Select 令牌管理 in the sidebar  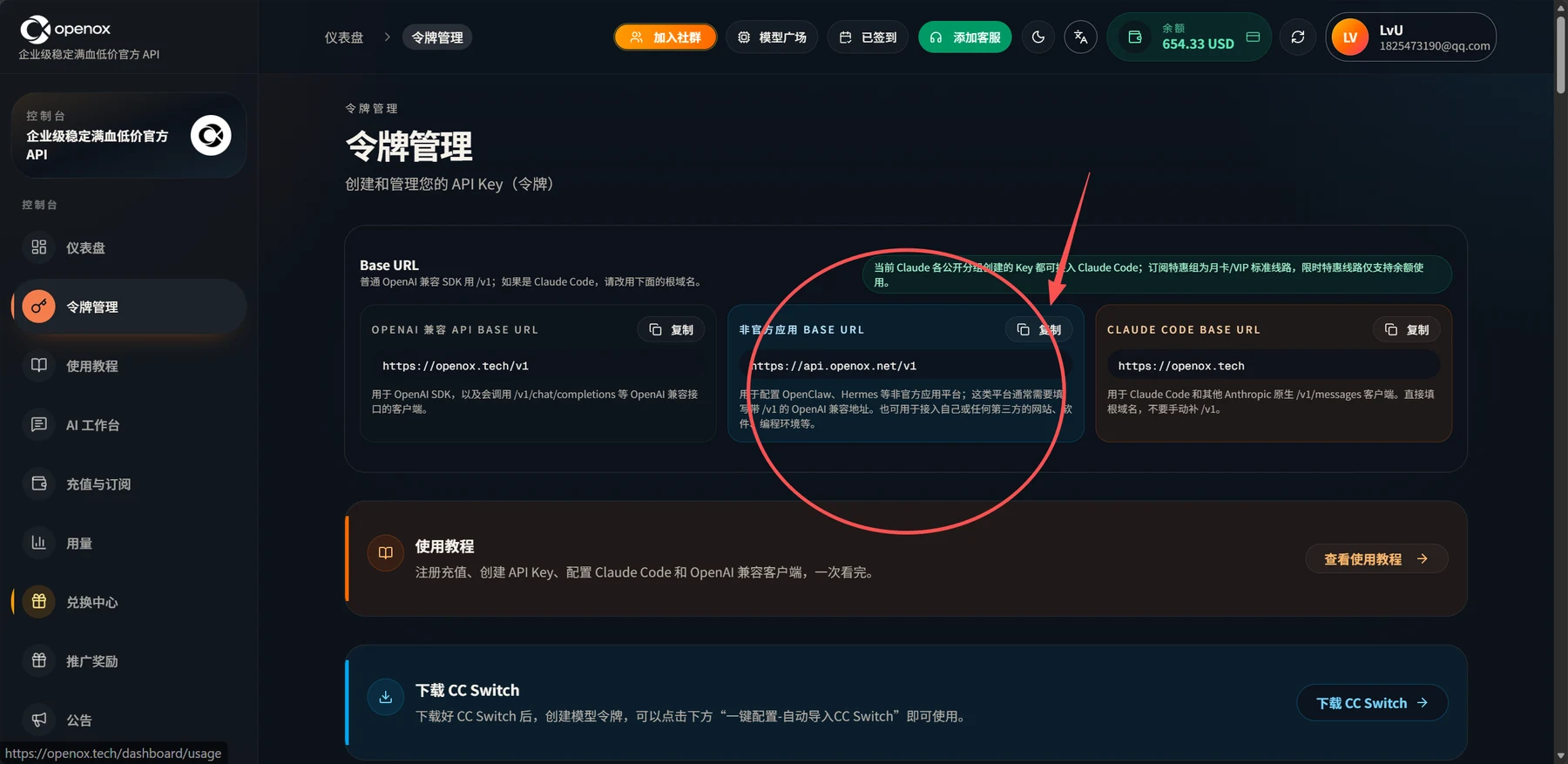click(x=129, y=307)
